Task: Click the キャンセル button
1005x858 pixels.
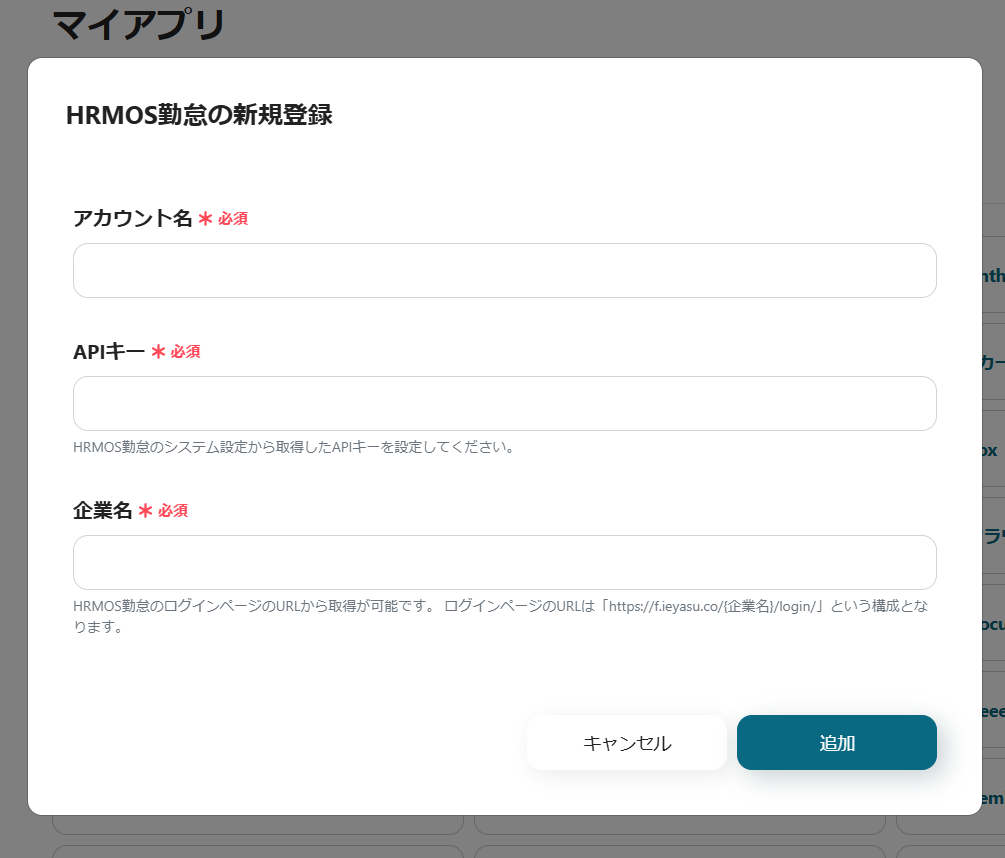Action: coord(627,743)
